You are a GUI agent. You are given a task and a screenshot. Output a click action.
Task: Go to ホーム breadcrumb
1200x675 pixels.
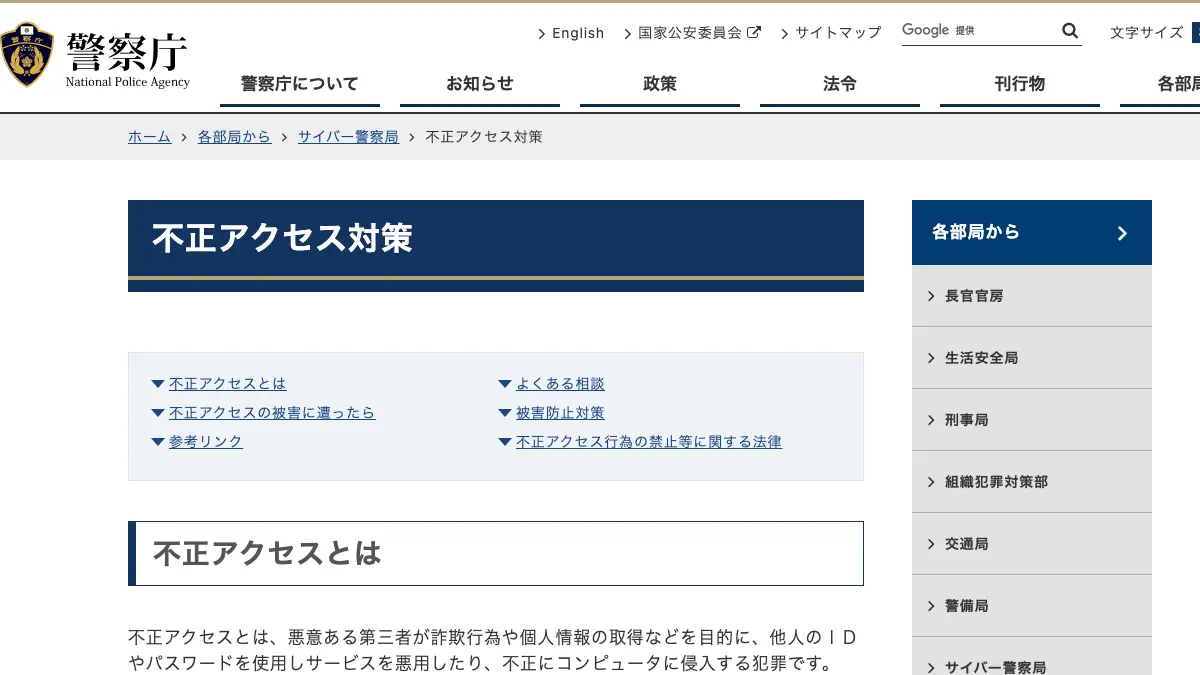[x=150, y=137]
